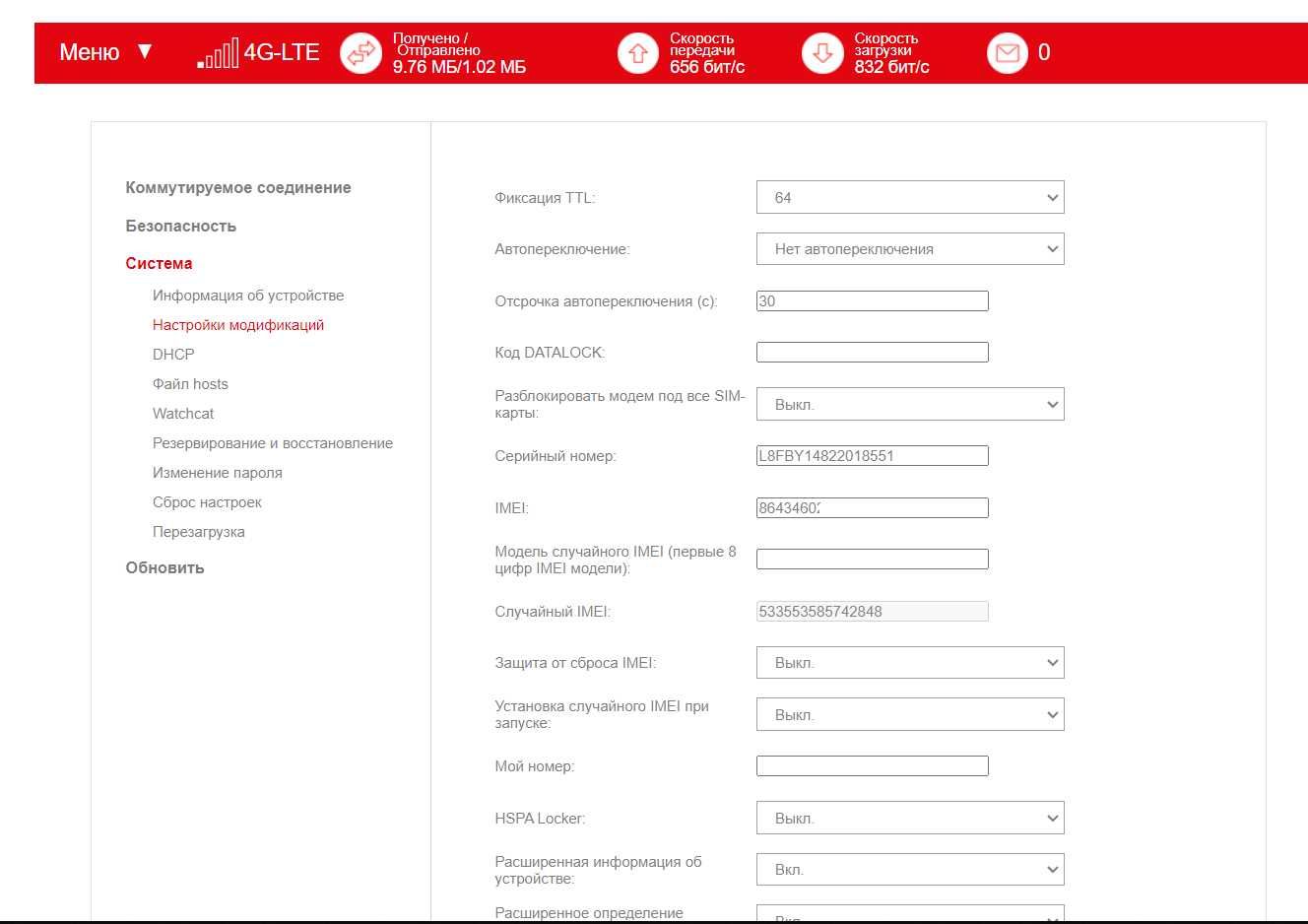
Task: Open Резервирование и восстановление page
Action: 273,443
